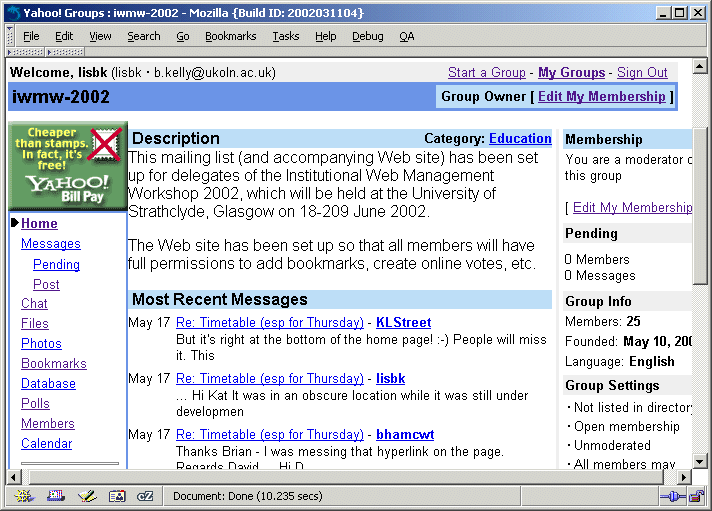The width and height of the screenshot is (712, 511).
Task: View the lisbk author profile link
Action: click(391, 378)
